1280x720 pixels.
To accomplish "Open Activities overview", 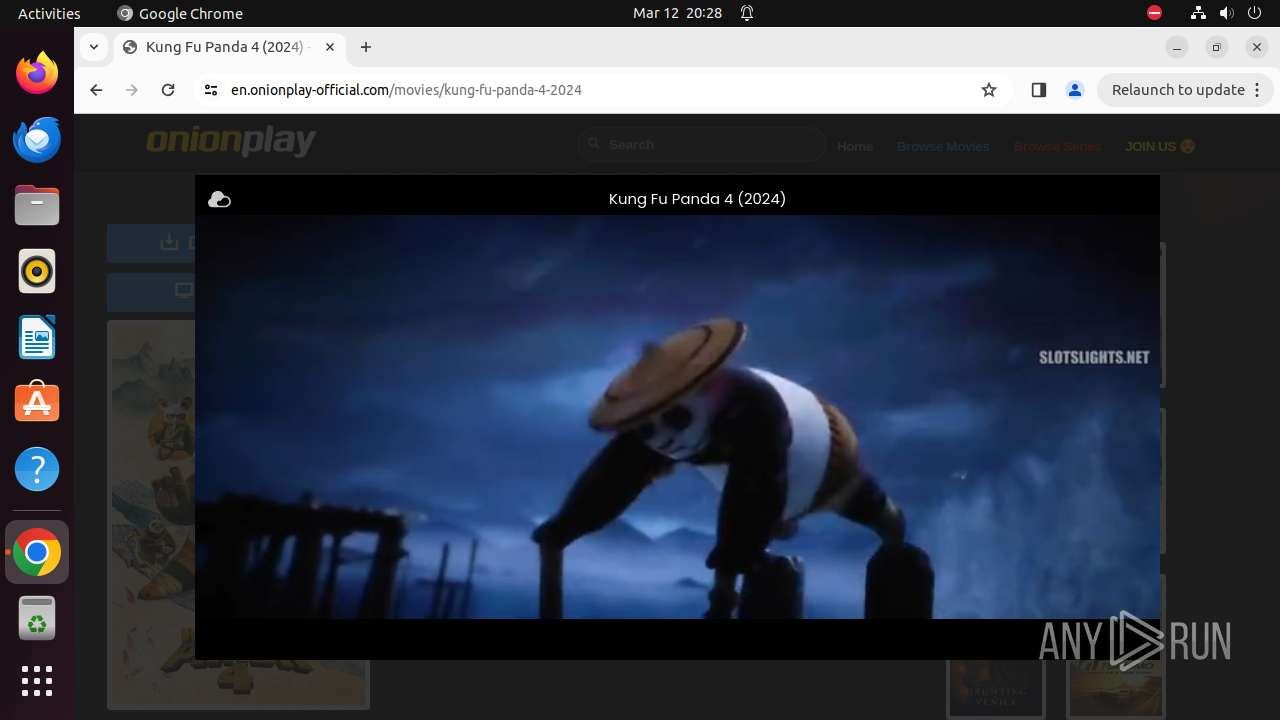I will [x=49, y=13].
